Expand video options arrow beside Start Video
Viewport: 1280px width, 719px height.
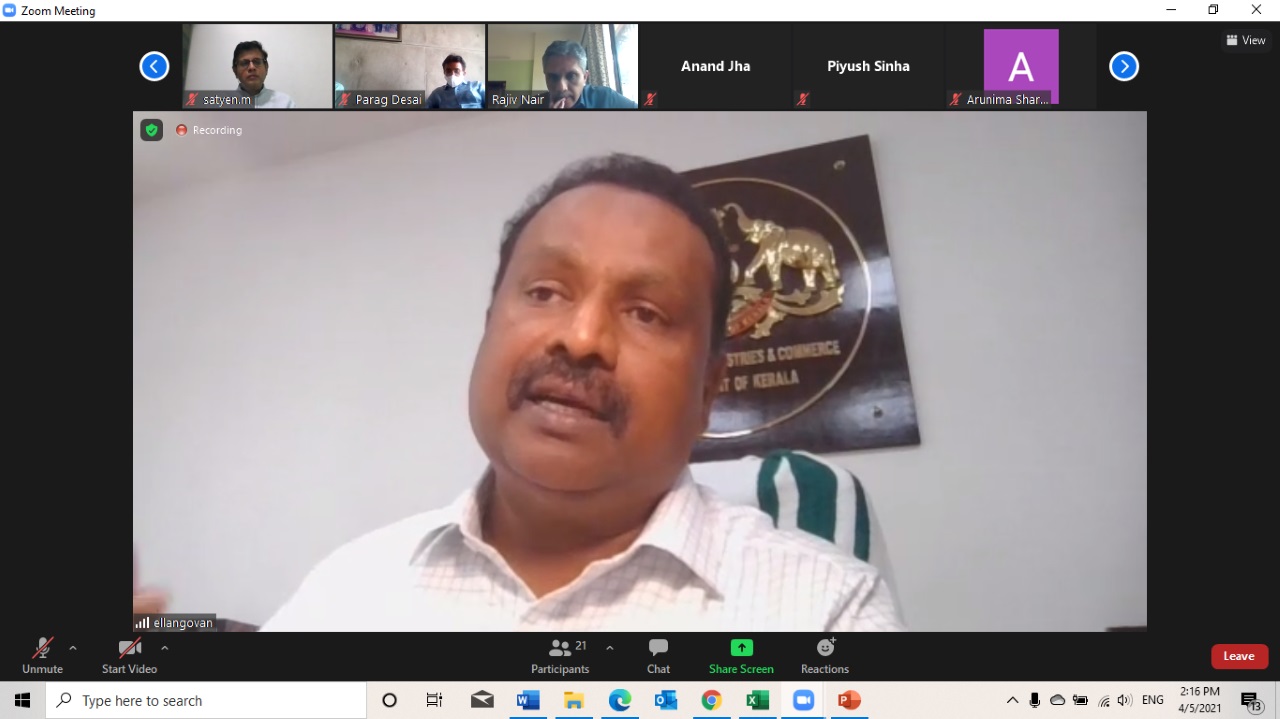pos(165,648)
